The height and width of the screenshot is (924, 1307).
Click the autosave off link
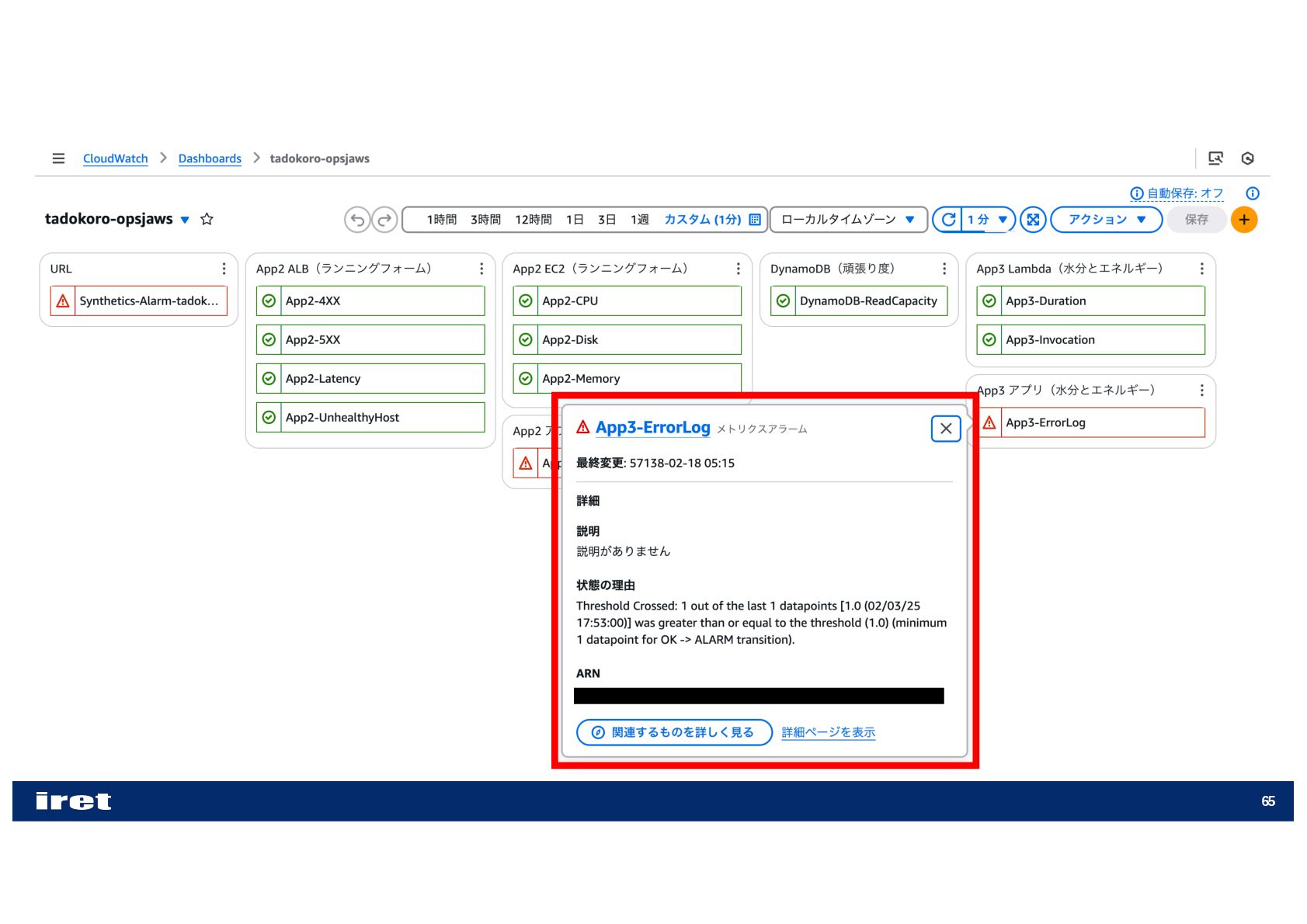tap(1177, 193)
